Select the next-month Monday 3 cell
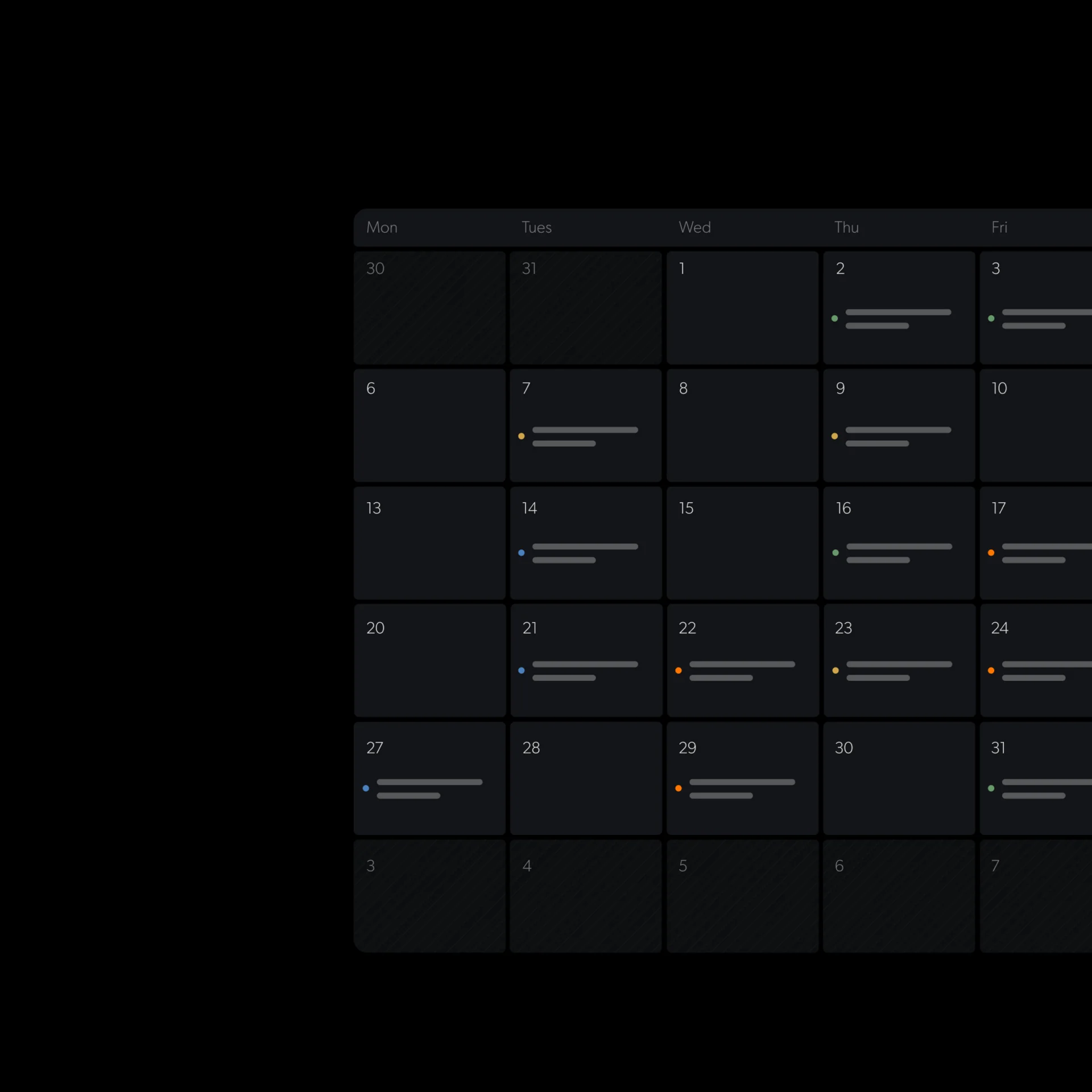1092x1092 pixels. pyautogui.click(x=429, y=896)
